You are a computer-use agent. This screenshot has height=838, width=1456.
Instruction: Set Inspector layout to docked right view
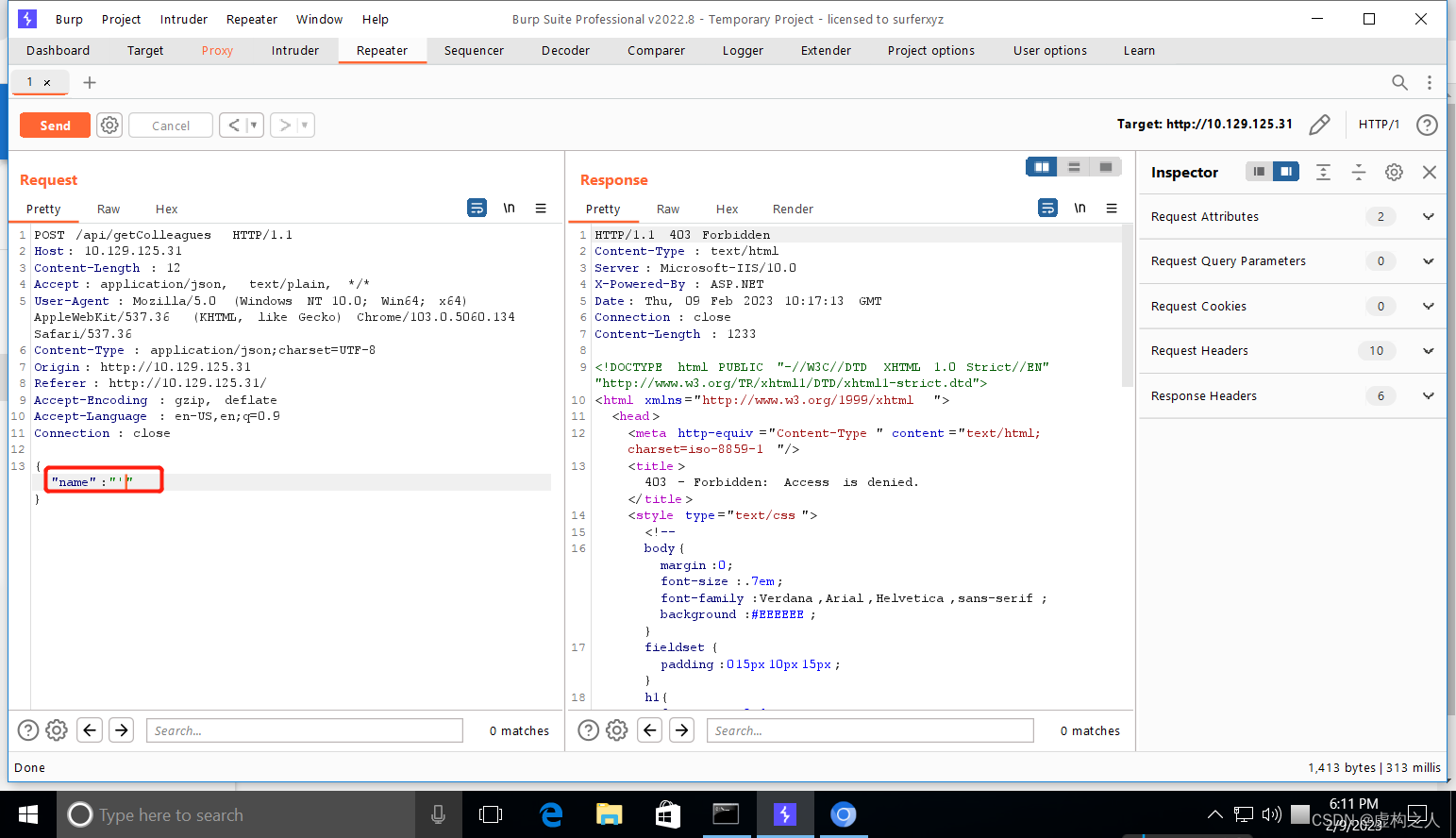point(1286,172)
